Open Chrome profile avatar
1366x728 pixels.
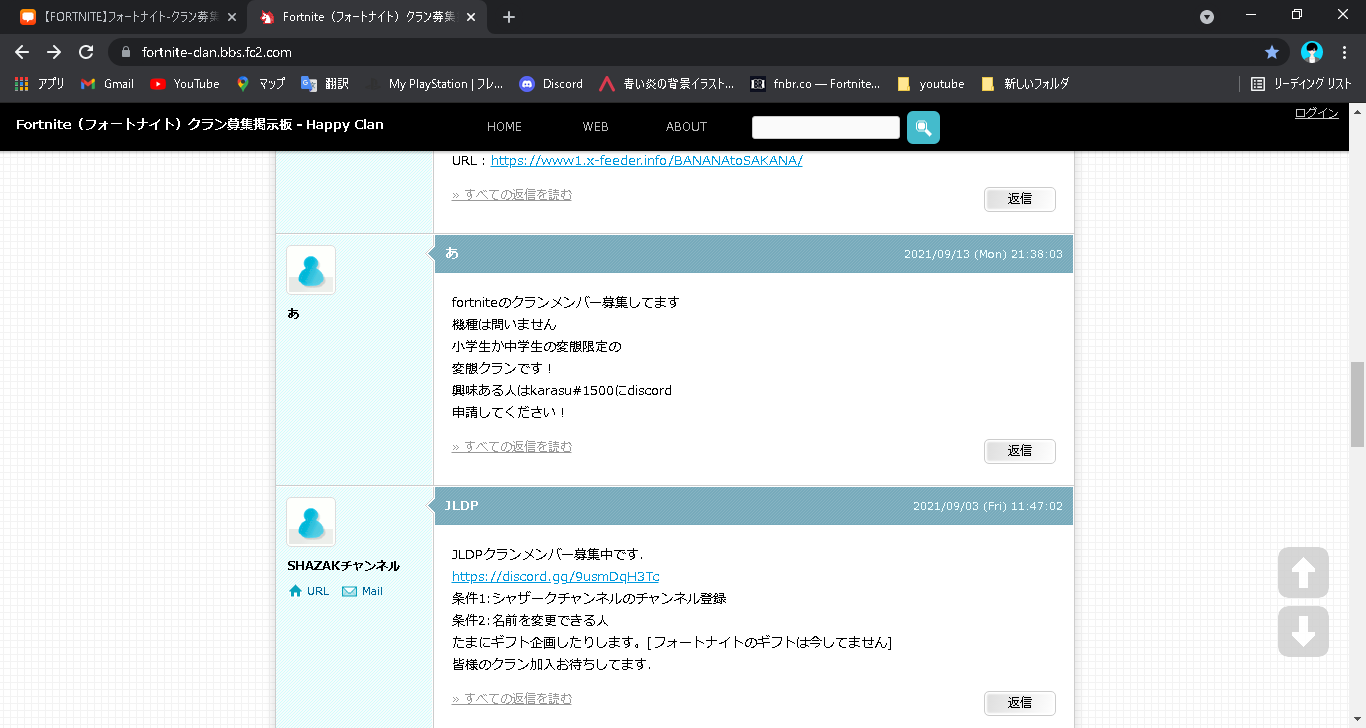1312,52
